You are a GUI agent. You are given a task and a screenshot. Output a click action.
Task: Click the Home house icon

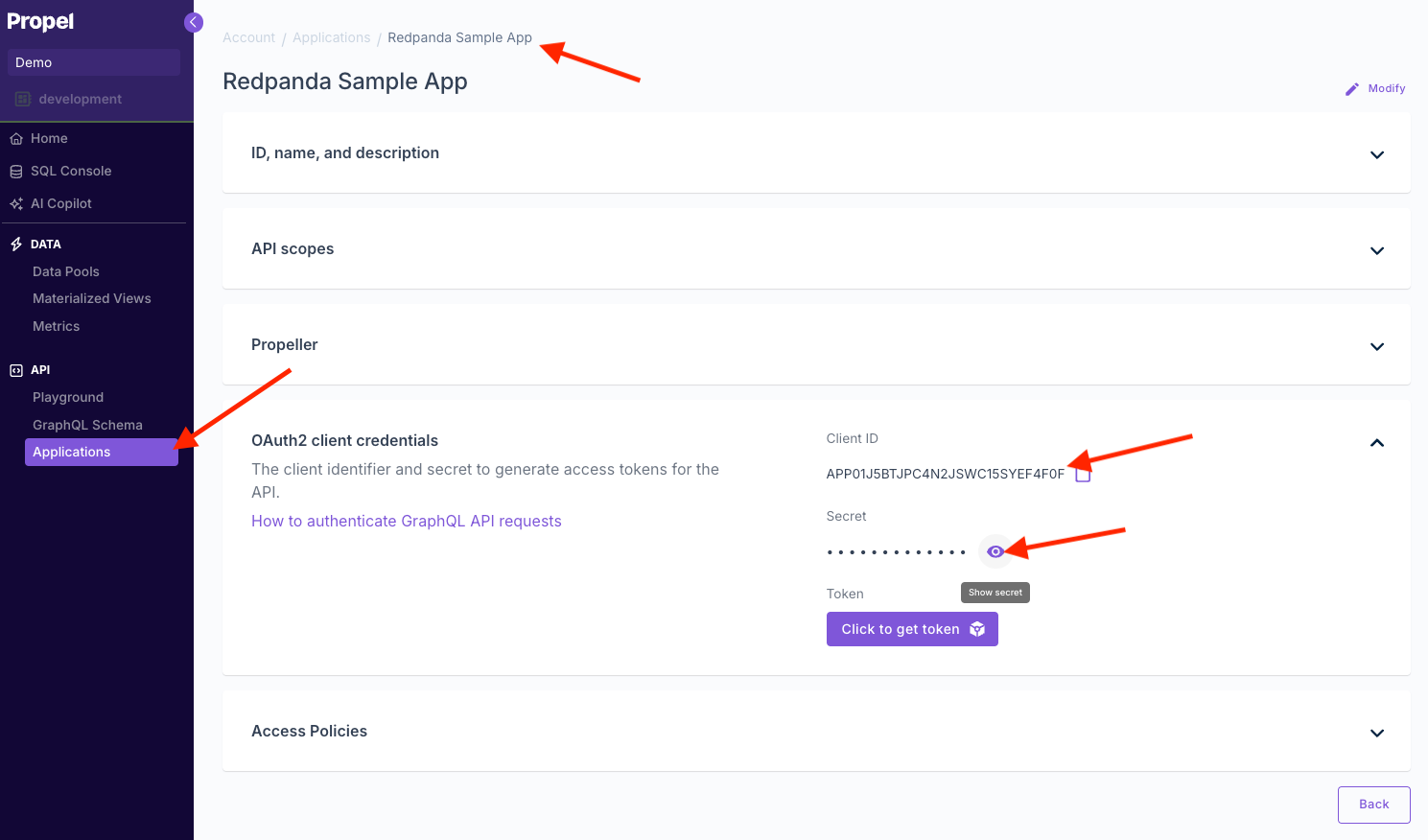click(x=16, y=139)
